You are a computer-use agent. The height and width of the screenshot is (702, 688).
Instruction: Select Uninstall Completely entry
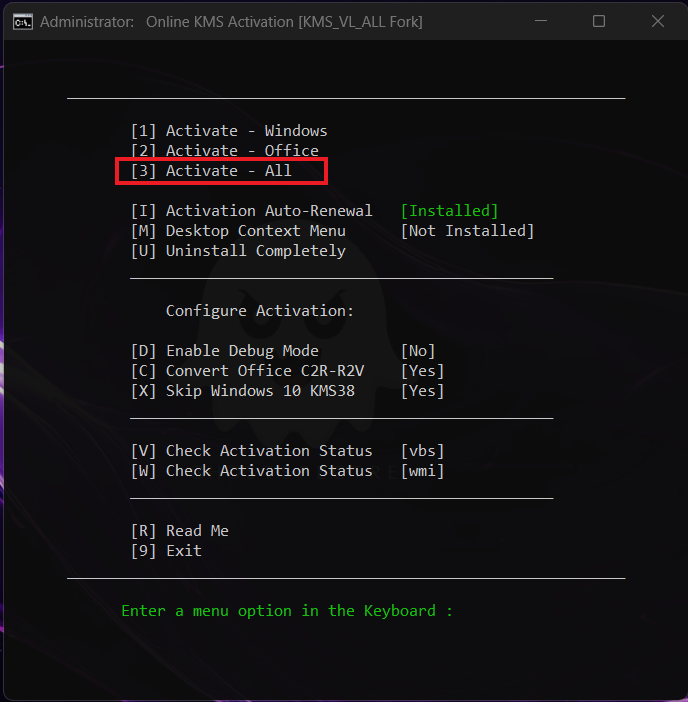[x=238, y=251]
